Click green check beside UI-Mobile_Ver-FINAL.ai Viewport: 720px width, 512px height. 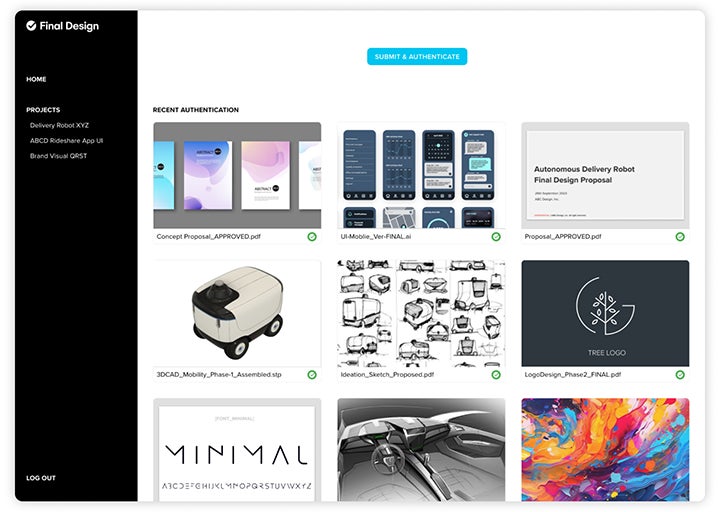tap(496, 236)
